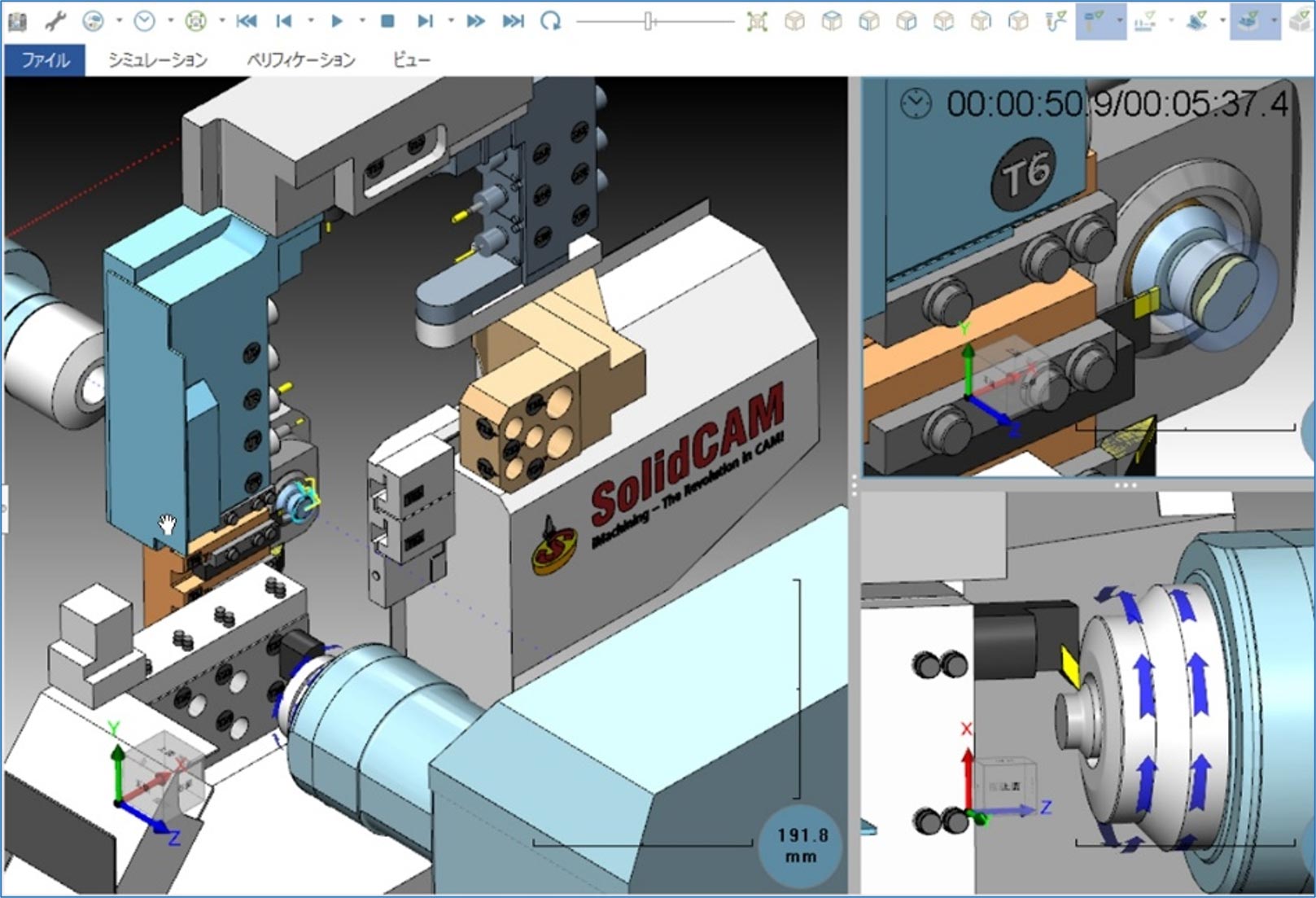This screenshot has width=1316, height=898.
Task: Toggle the loop/restart circular arrow
Action: coord(551,21)
